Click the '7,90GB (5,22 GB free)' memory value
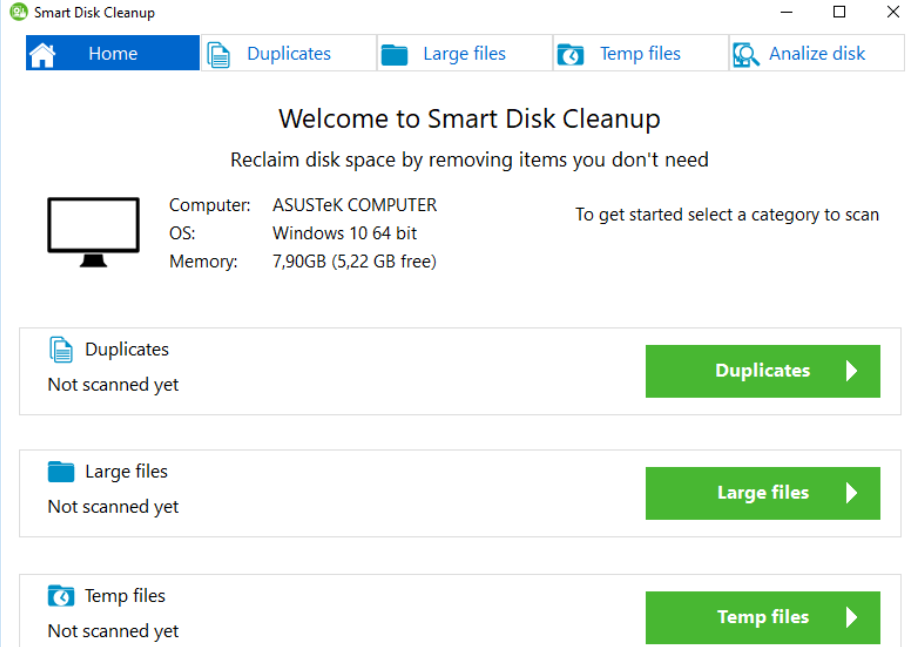The width and height of the screenshot is (918, 647). (x=355, y=261)
